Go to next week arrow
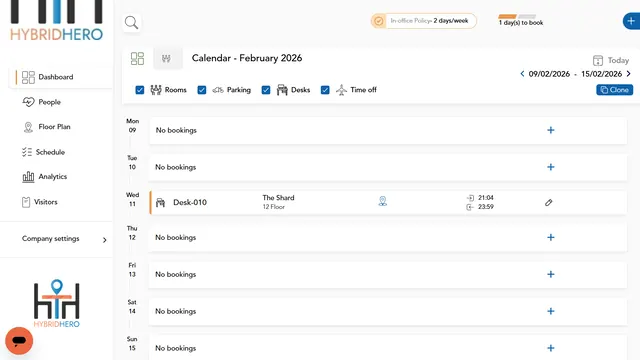This screenshot has height=360, width=640. [x=629, y=73]
